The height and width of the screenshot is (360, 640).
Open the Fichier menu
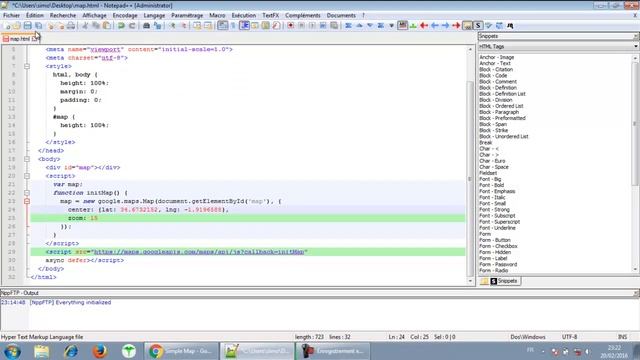click(11, 16)
